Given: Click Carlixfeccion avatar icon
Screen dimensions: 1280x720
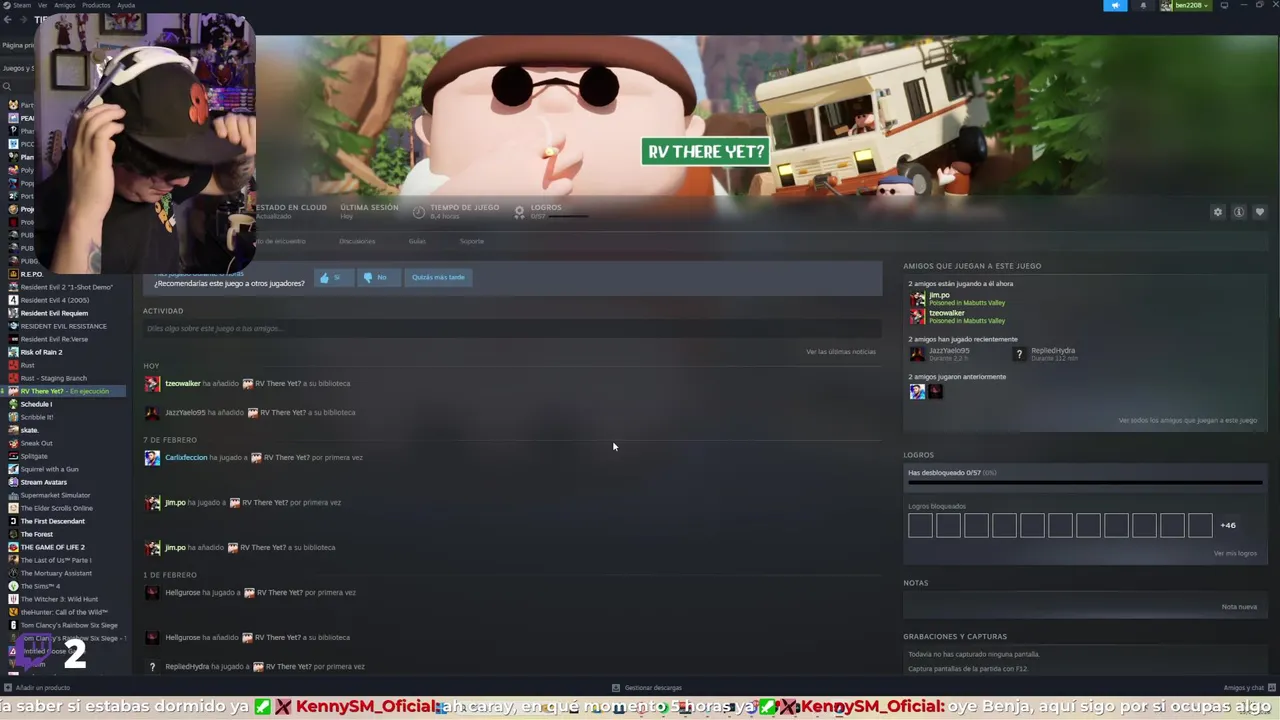Looking at the screenshot, I should (152, 458).
